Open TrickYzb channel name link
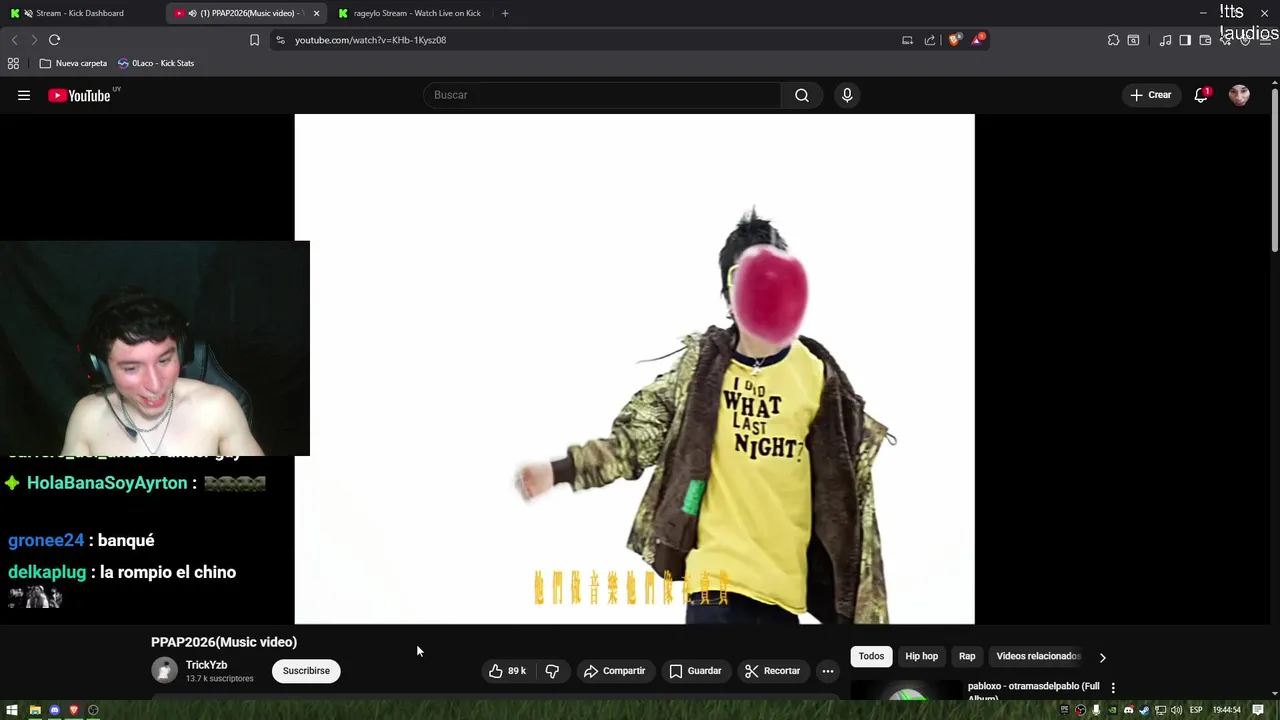 pos(206,665)
